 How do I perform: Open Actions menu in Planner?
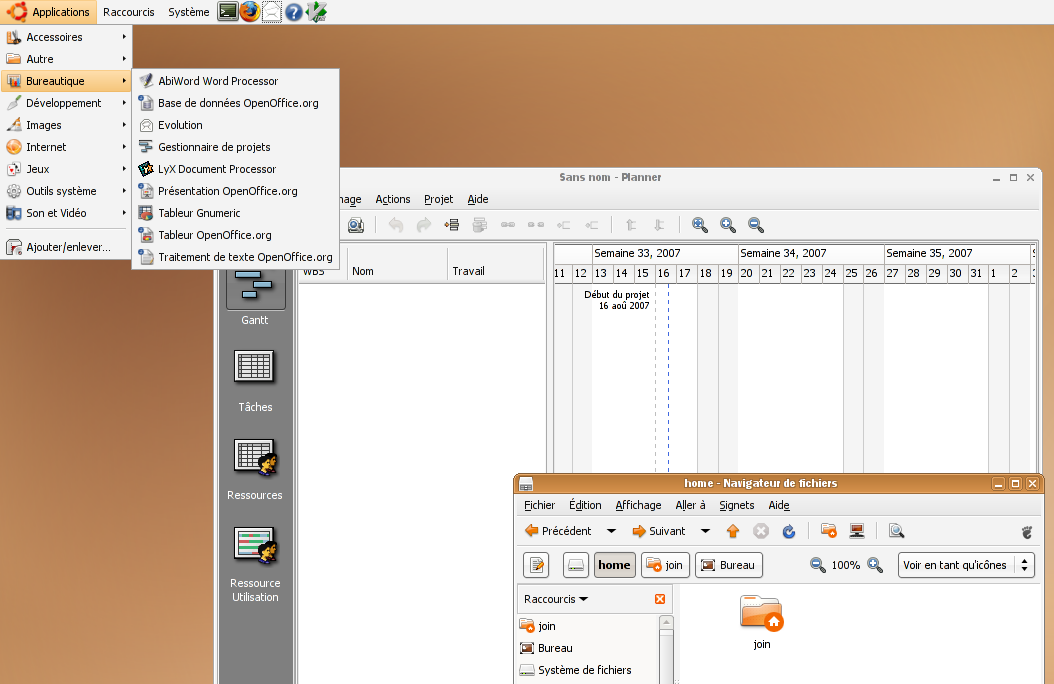point(393,200)
